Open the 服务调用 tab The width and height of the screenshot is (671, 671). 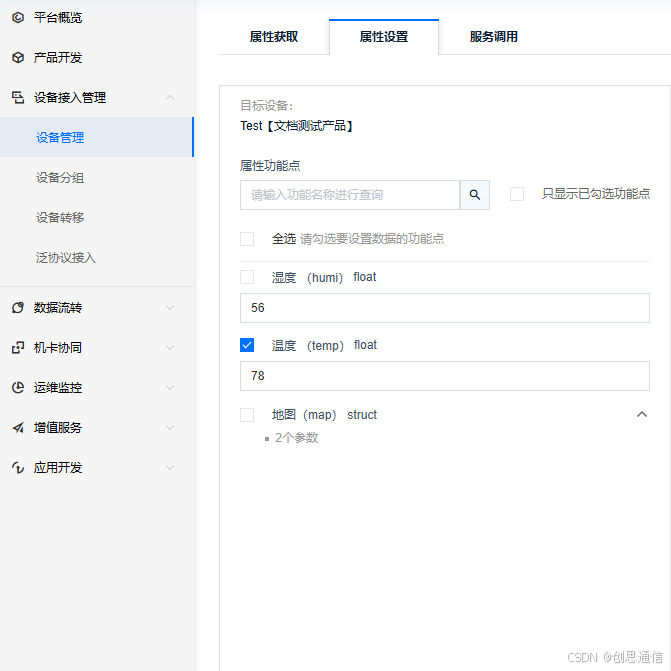[493, 37]
